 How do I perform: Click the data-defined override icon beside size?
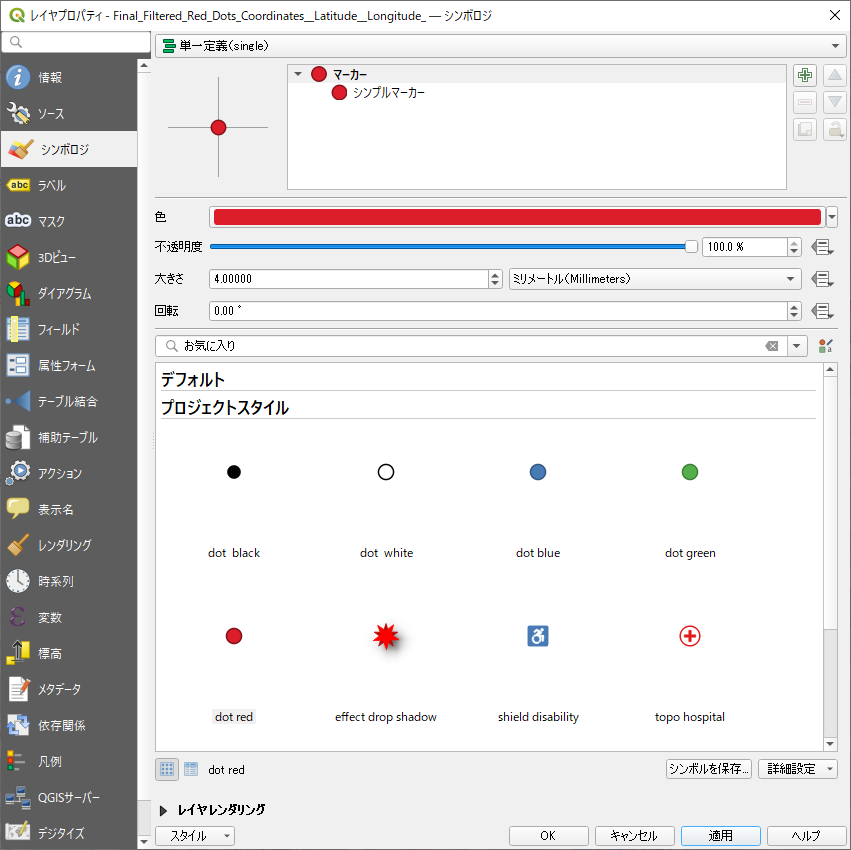(823, 279)
